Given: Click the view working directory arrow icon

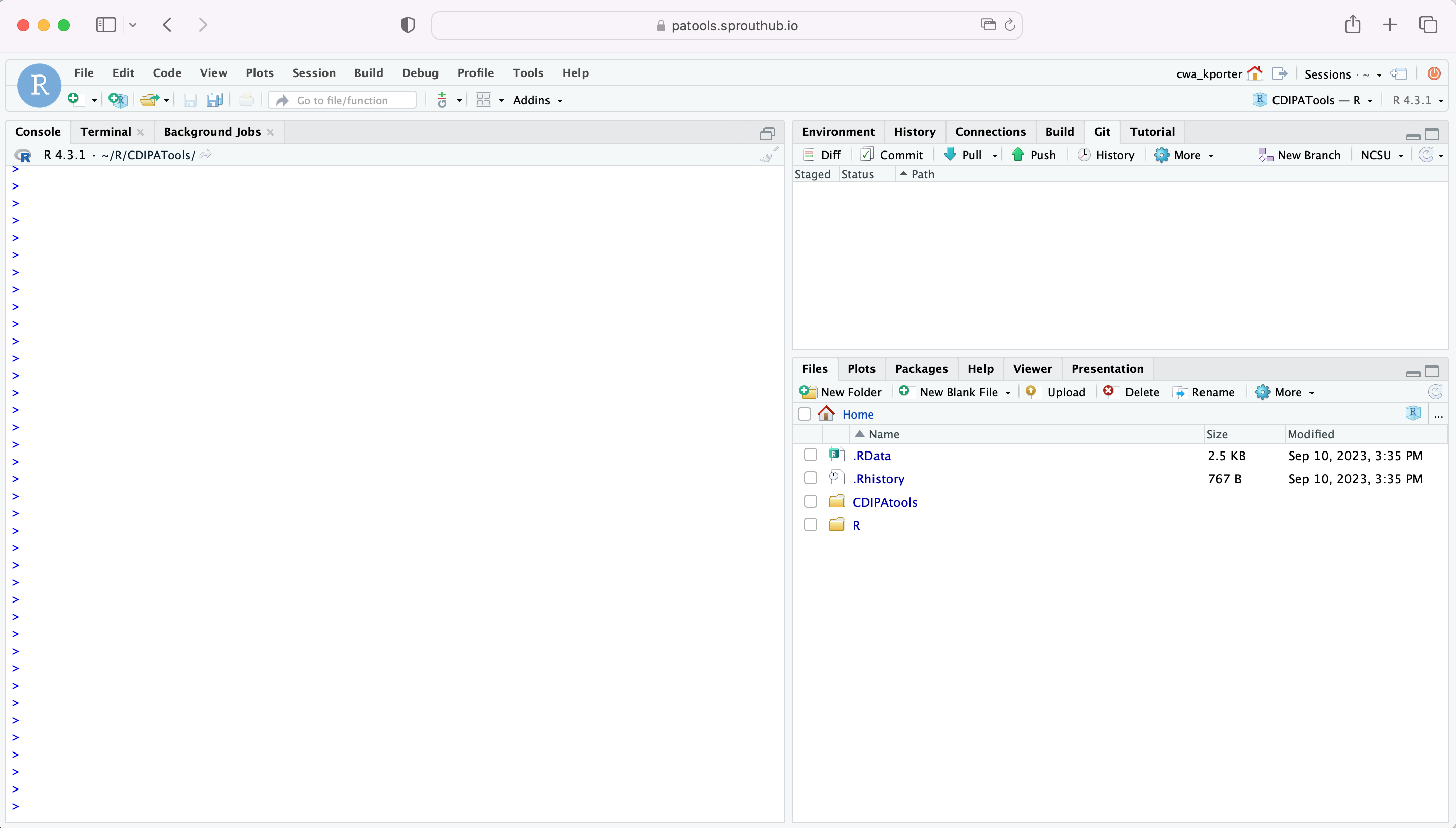Looking at the screenshot, I should tap(206, 154).
